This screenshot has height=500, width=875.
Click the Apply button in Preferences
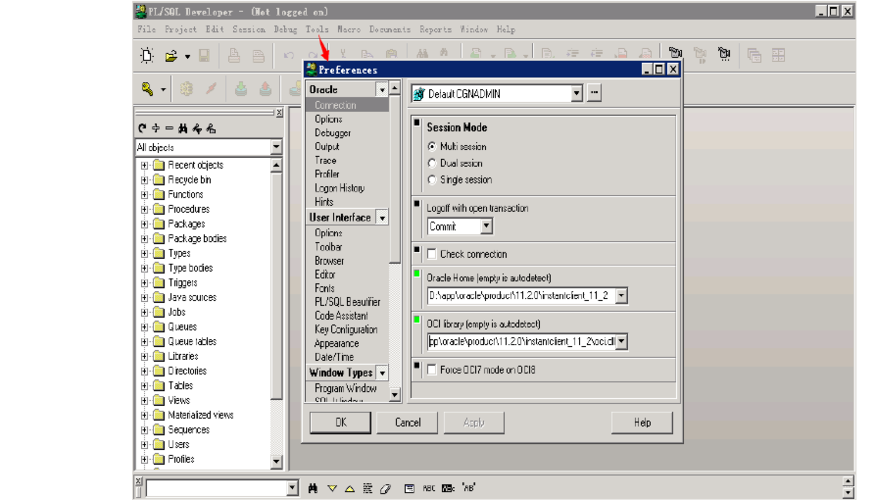(474, 422)
